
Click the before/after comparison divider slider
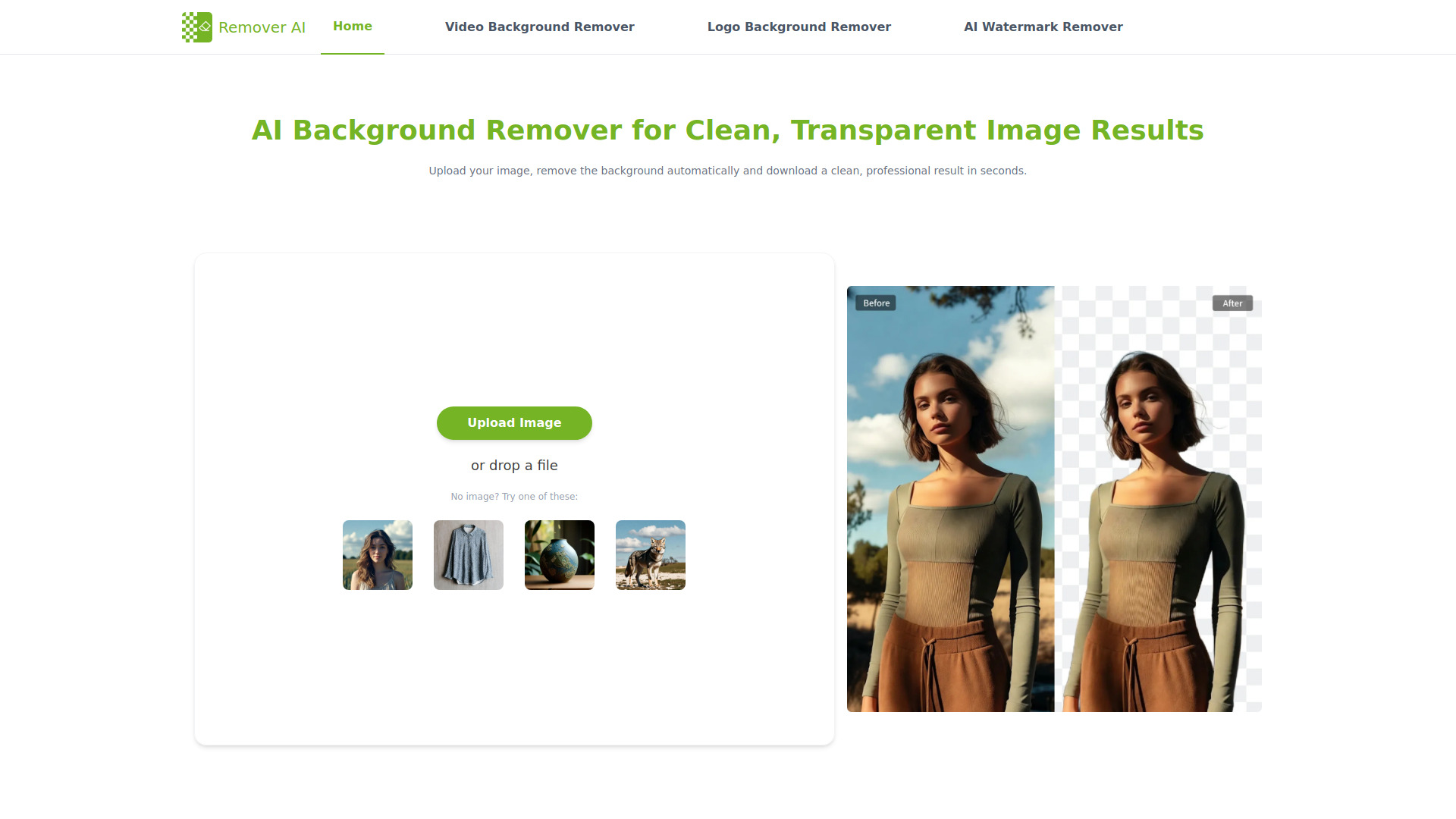point(1054,499)
